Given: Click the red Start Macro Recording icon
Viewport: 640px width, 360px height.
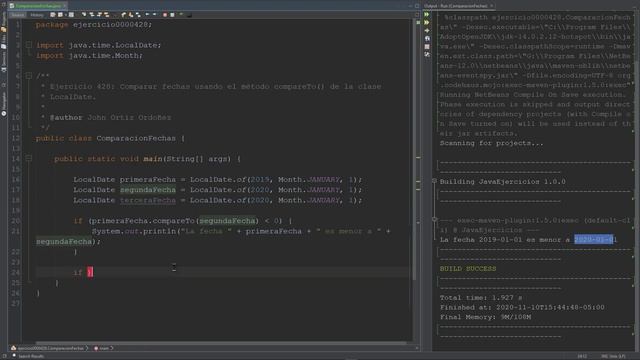Looking at the screenshot, I should 165,15.
